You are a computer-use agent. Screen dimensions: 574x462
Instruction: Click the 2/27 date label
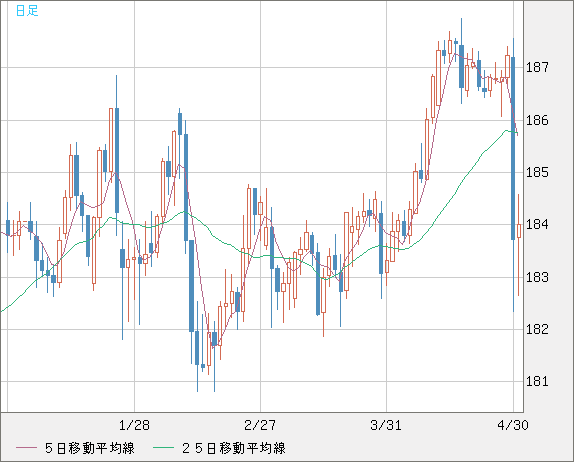pos(260,425)
